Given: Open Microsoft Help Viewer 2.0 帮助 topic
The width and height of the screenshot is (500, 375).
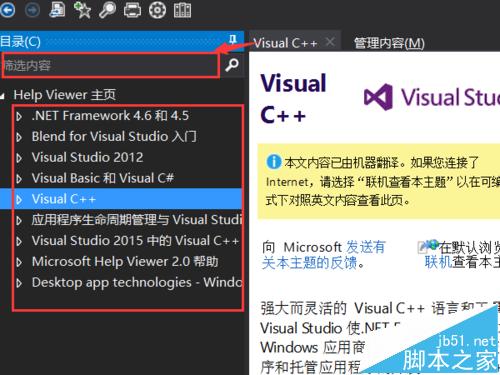Looking at the screenshot, I should click(125, 261).
